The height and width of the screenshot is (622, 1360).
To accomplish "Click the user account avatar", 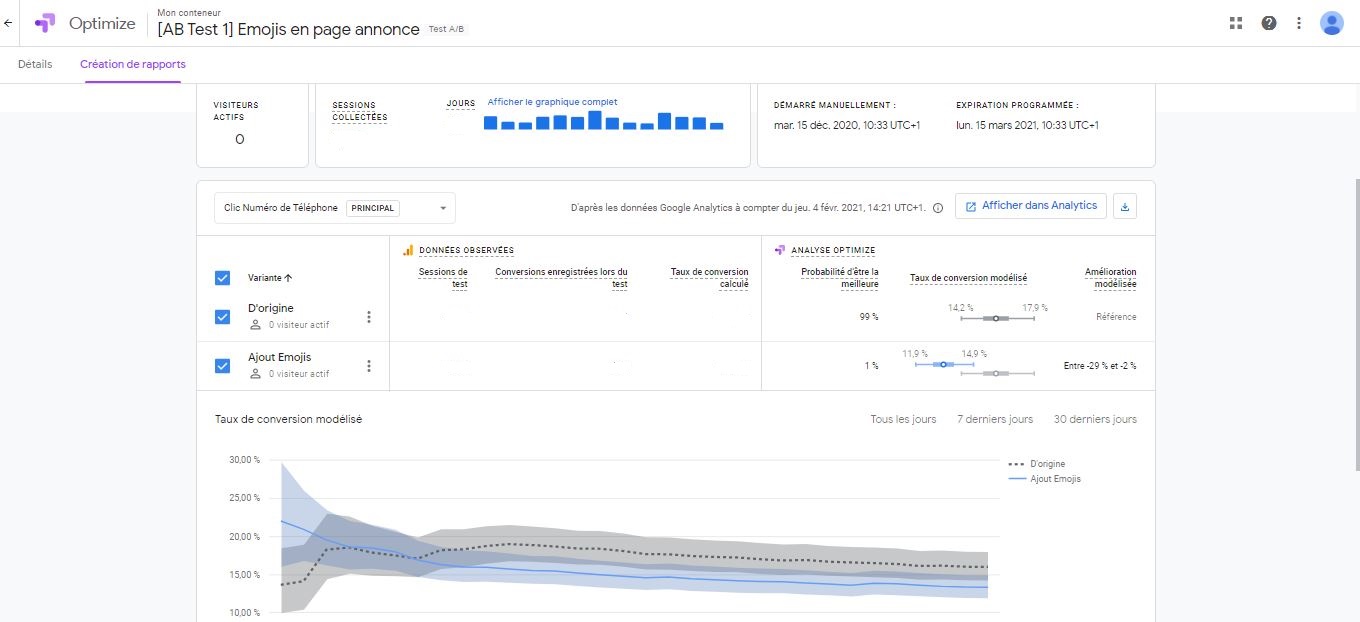I will (x=1331, y=23).
